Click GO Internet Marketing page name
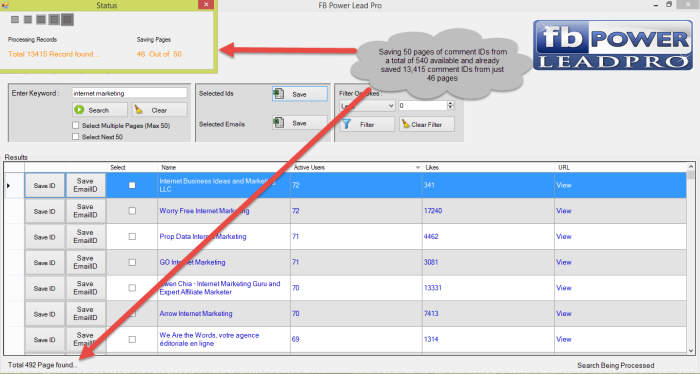700x374 pixels. [192, 262]
